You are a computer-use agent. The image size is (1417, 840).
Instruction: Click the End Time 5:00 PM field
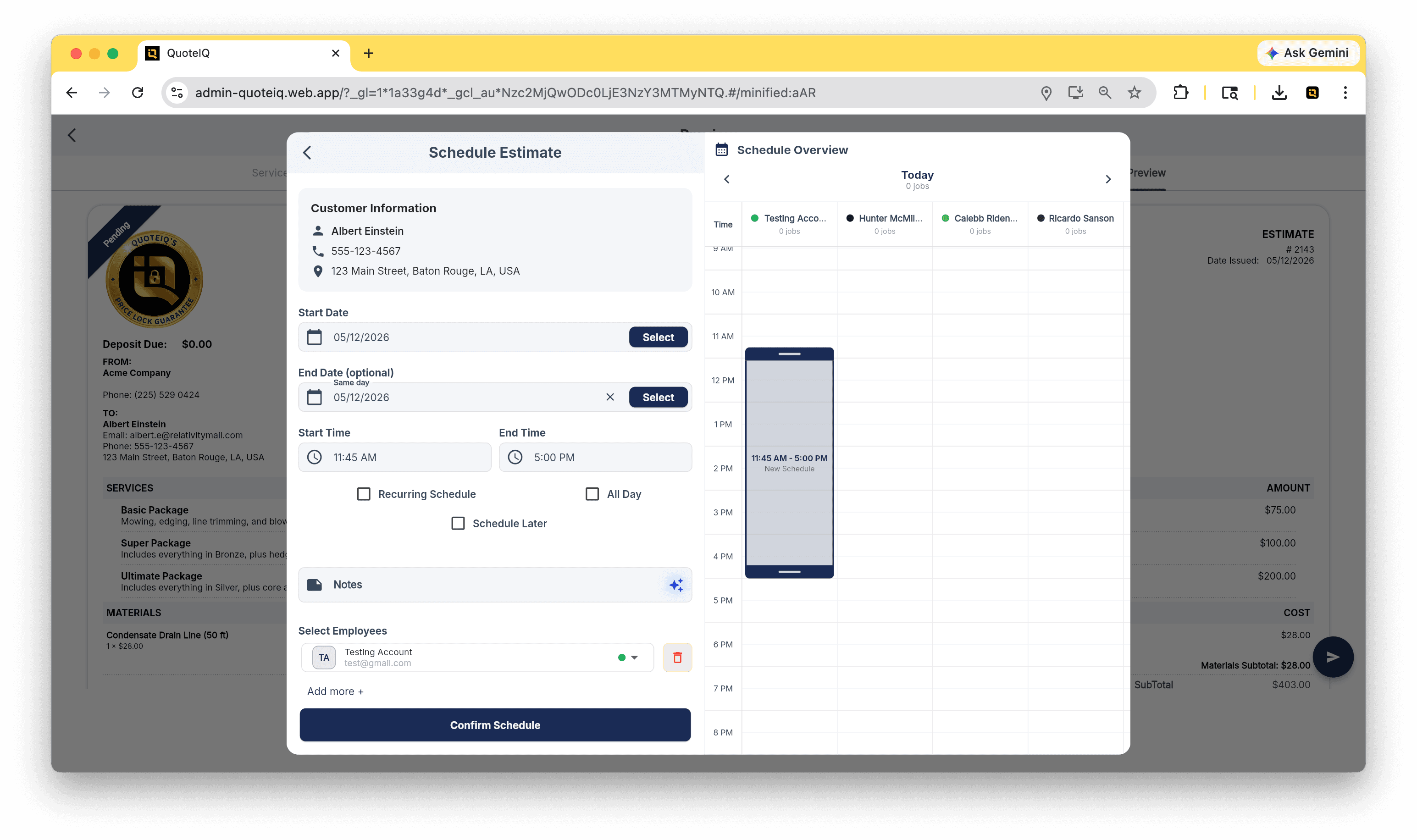595,457
